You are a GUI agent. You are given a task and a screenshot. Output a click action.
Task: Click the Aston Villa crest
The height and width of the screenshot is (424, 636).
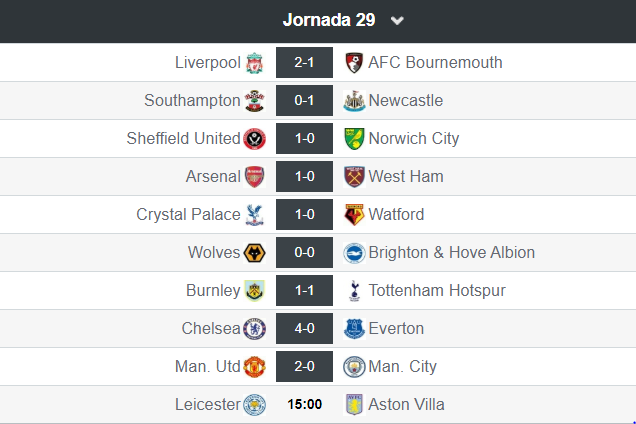[x=352, y=405]
